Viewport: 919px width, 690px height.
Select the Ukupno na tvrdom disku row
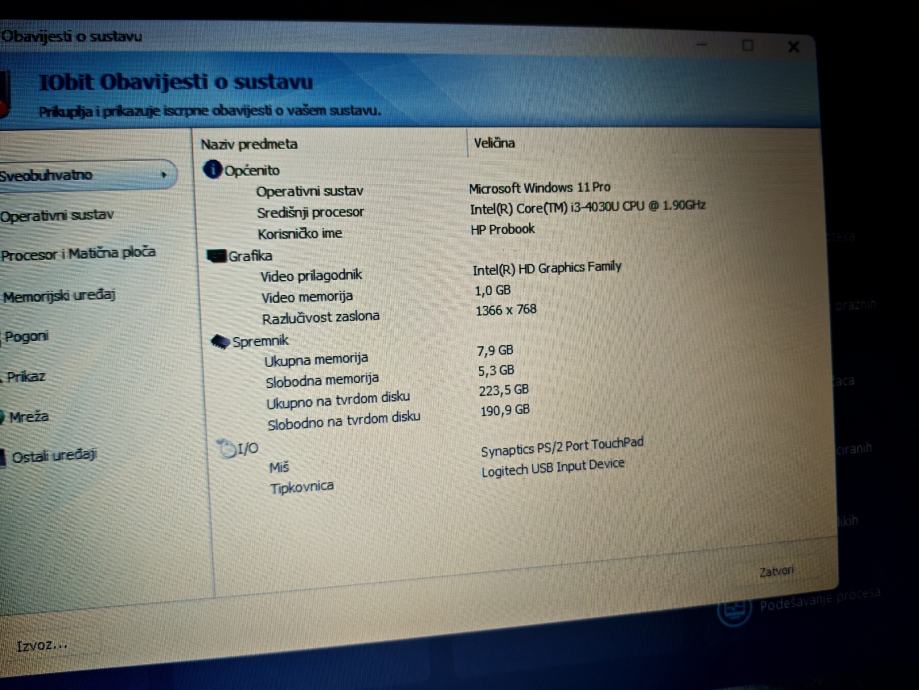click(x=338, y=400)
